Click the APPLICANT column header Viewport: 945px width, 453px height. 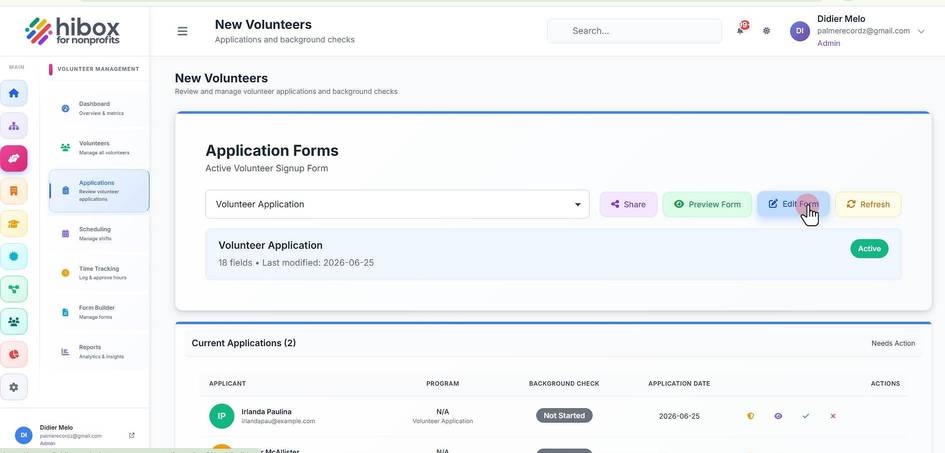pyautogui.click(x=227, y=383)
